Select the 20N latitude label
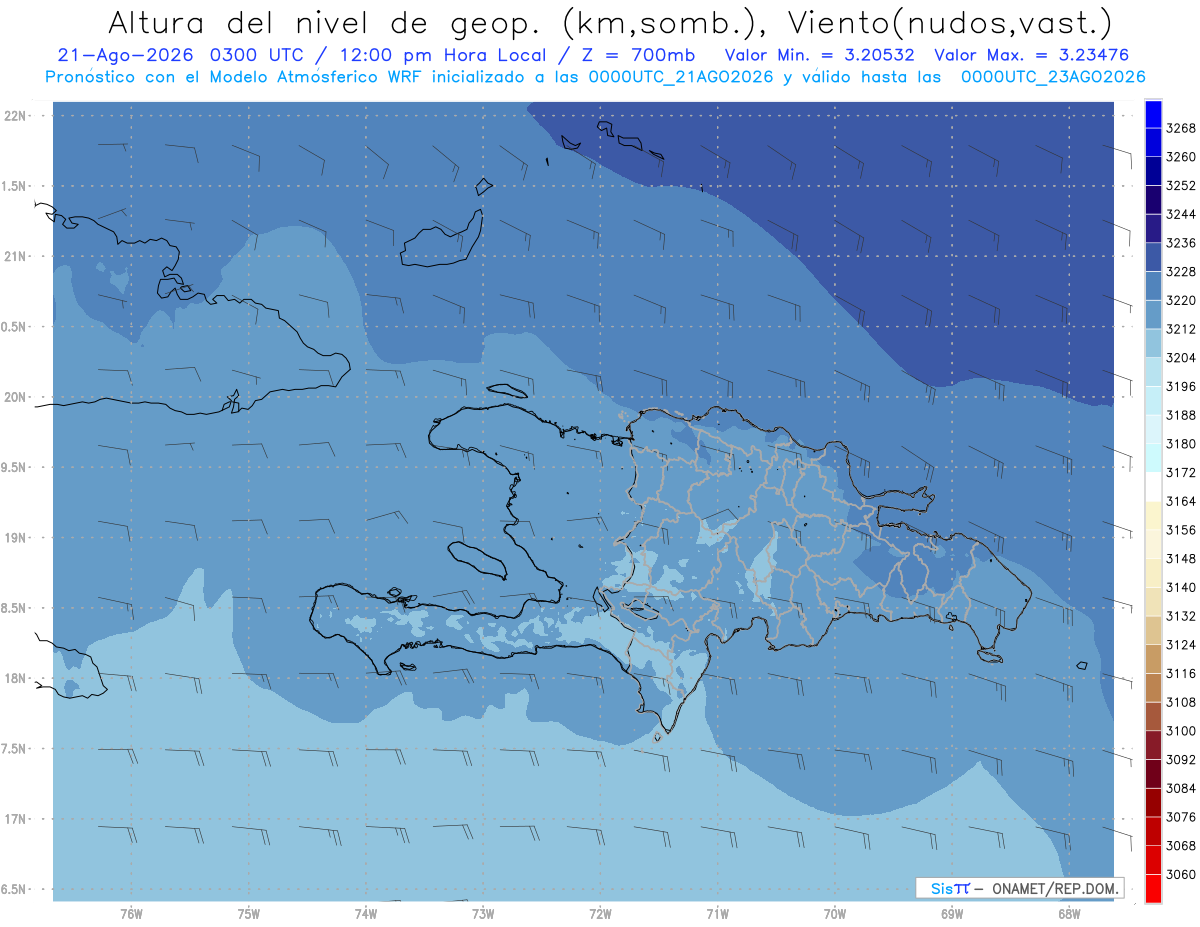Screen dimensions: 1200x927 [x=15, y=397]
